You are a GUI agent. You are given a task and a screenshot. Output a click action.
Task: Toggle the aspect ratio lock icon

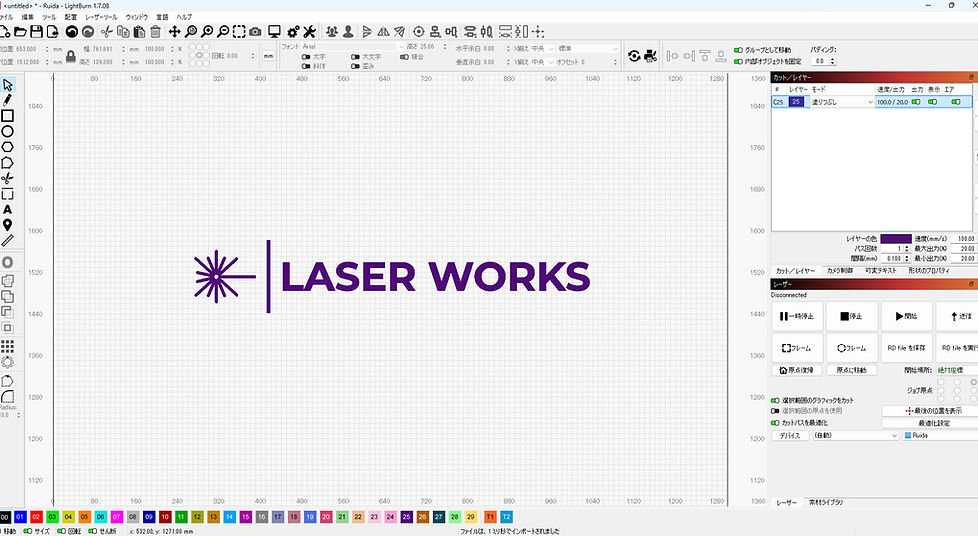tap(70, 56)
